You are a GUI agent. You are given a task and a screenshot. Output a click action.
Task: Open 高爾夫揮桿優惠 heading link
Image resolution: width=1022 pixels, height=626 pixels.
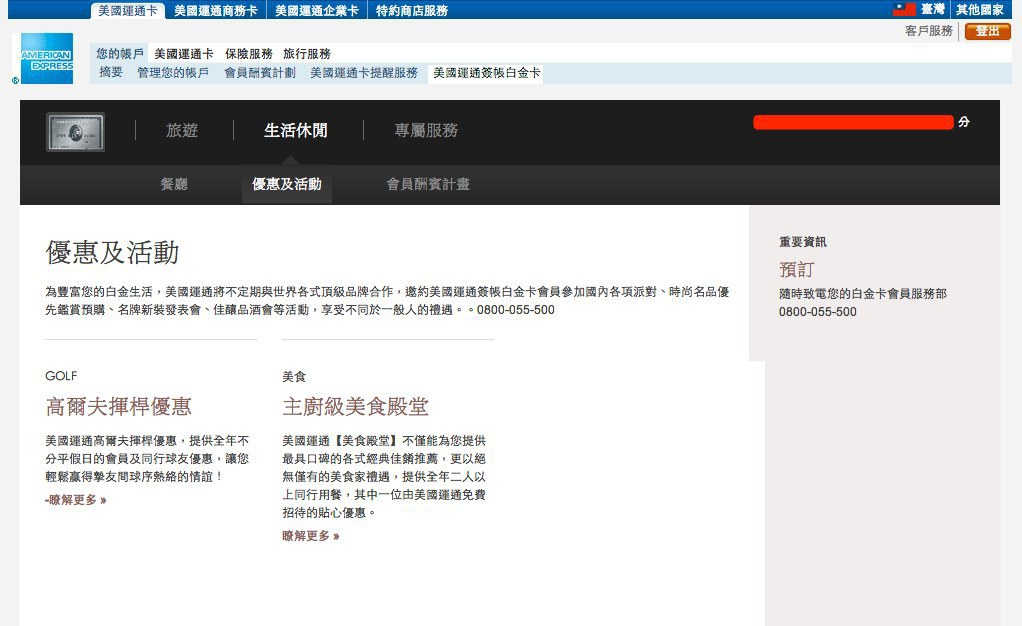pos(119,407)
